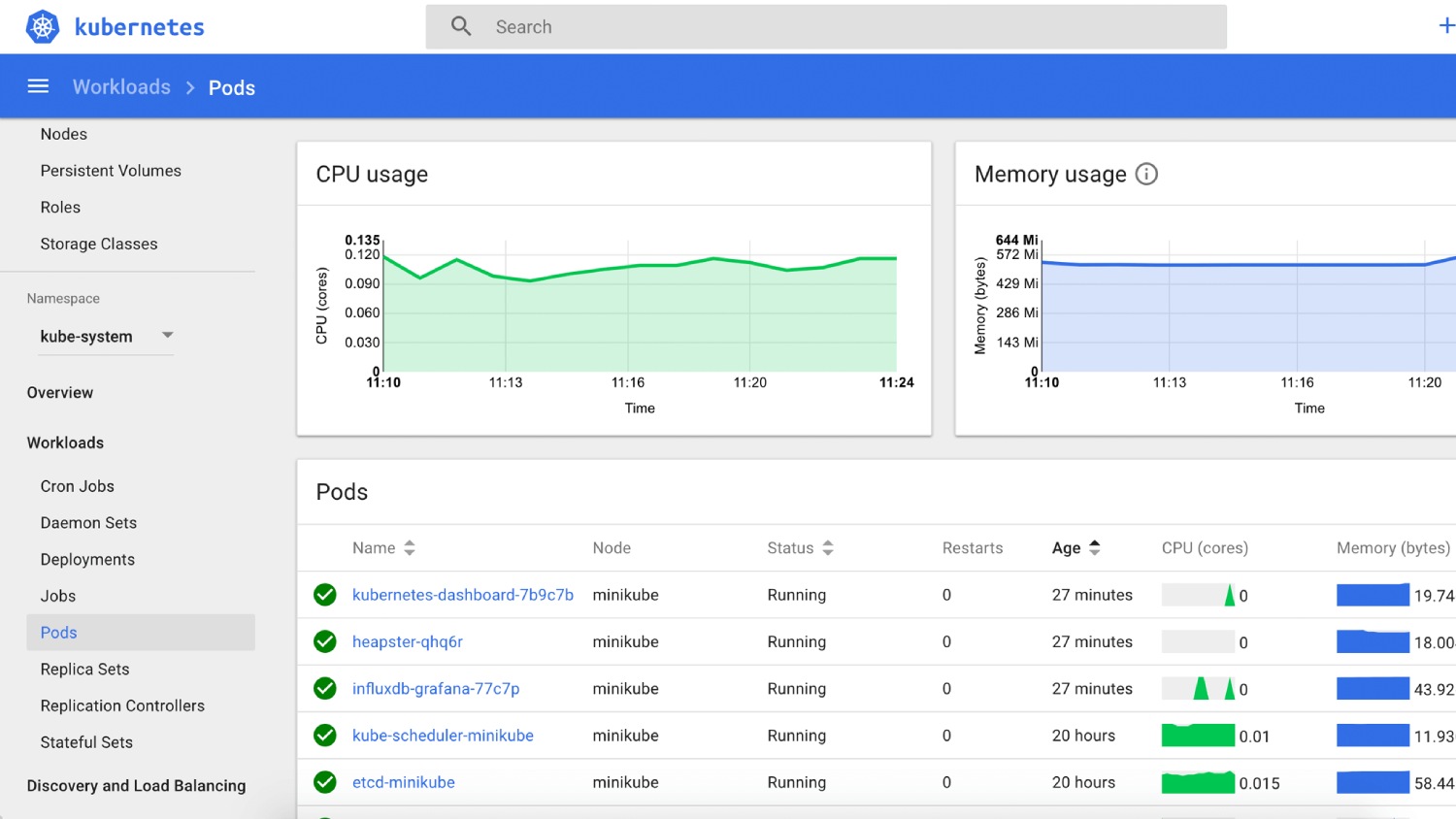Select Pods in the sidebar
Image resolution: width=1456 pixels, height=819 pixels.
point(141,633)
